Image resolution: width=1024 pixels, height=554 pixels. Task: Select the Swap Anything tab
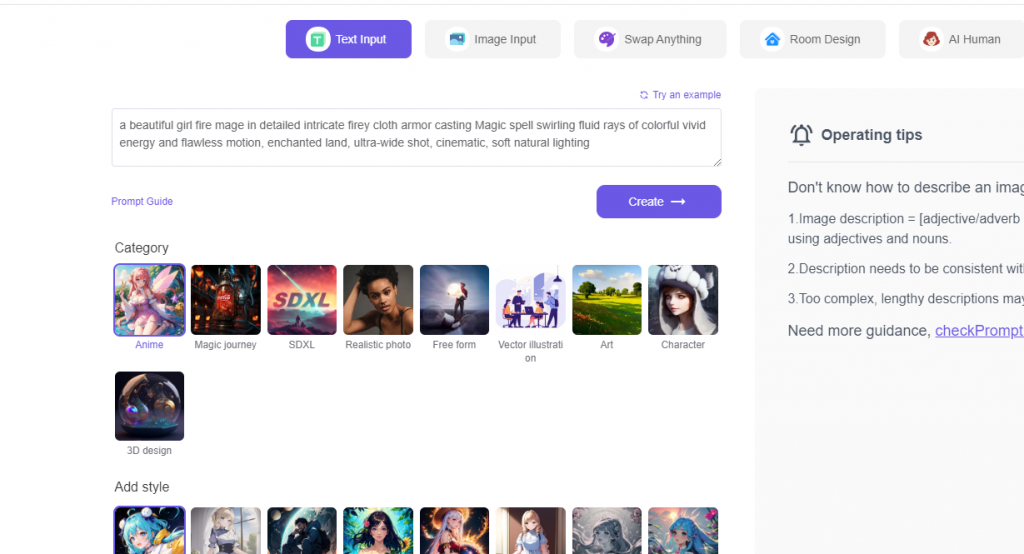pos(649,39)
